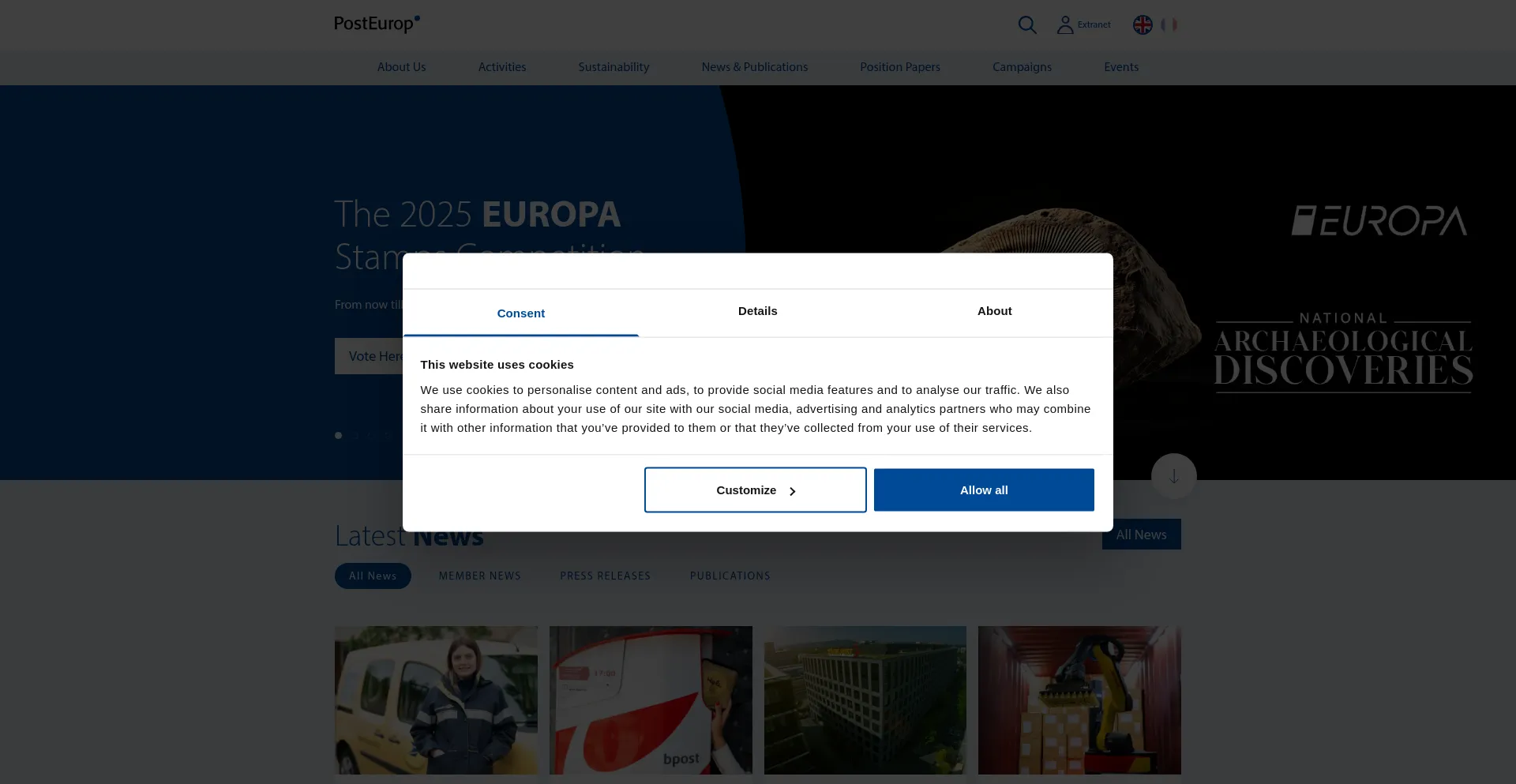
Task: Click the search magnifier icon
Action: click(x=1026, y=24)
